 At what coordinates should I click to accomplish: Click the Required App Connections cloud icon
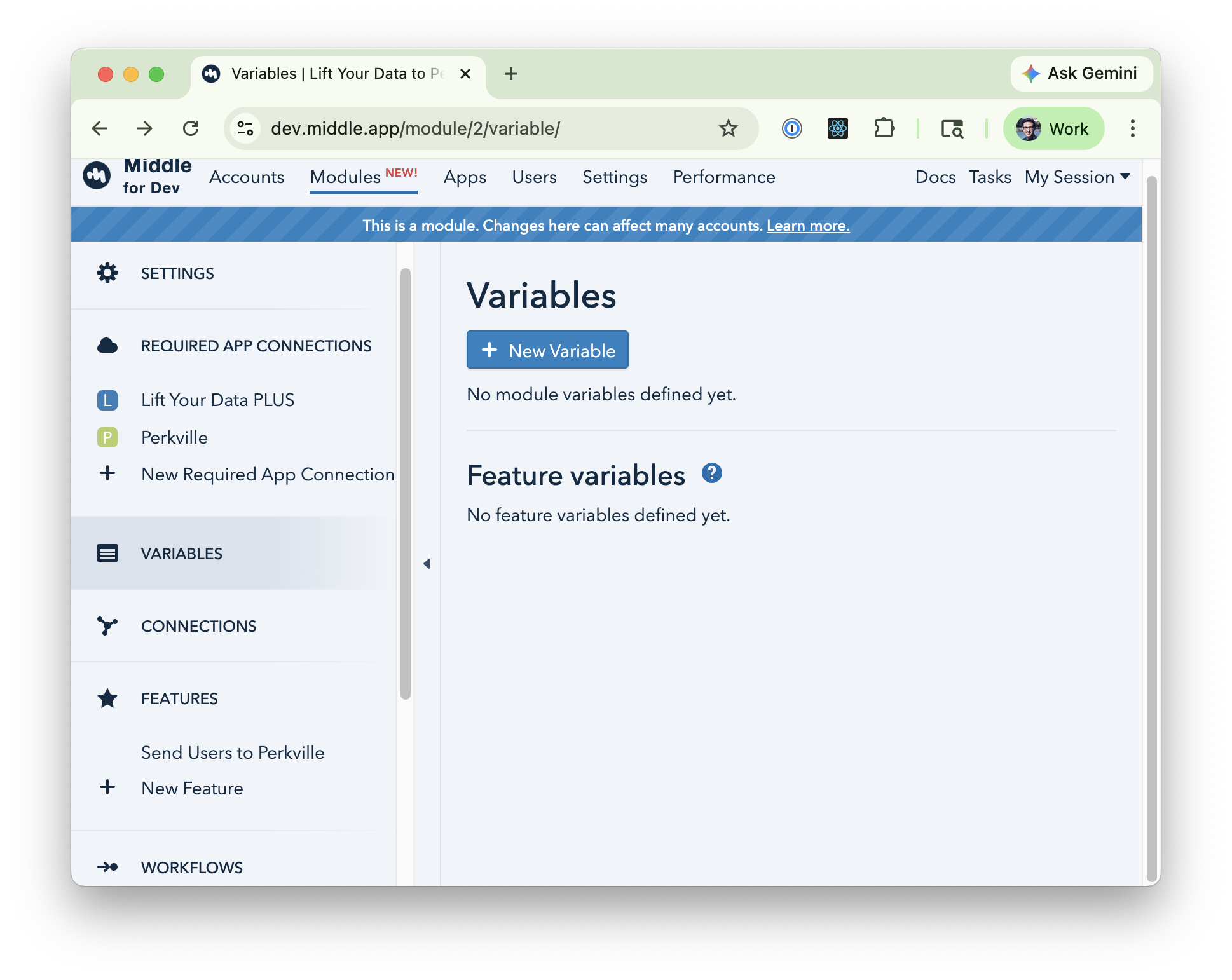[x=107, y=346]
